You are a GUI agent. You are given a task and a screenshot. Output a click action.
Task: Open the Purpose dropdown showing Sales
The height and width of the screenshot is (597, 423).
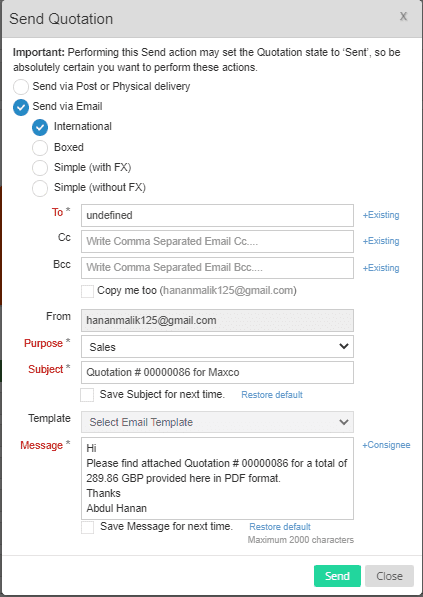pyautogui.click(x=217, y=346)
